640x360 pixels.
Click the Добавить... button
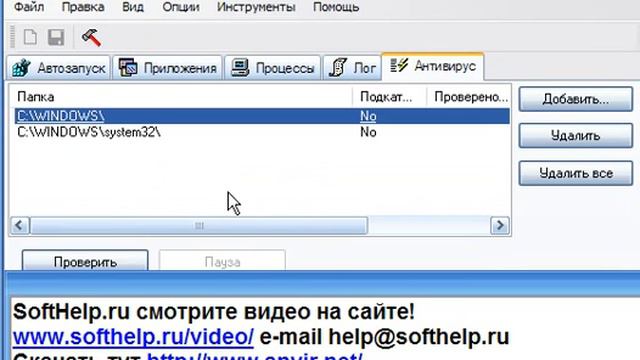576,99
